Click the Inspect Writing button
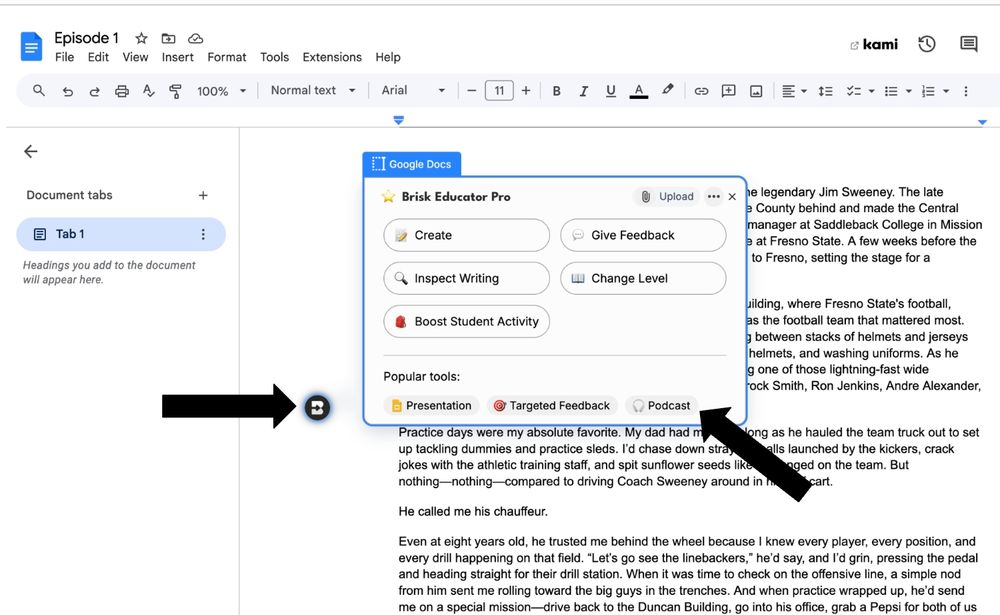This screenshot has width=1000, height=615. tap(466, 278)
